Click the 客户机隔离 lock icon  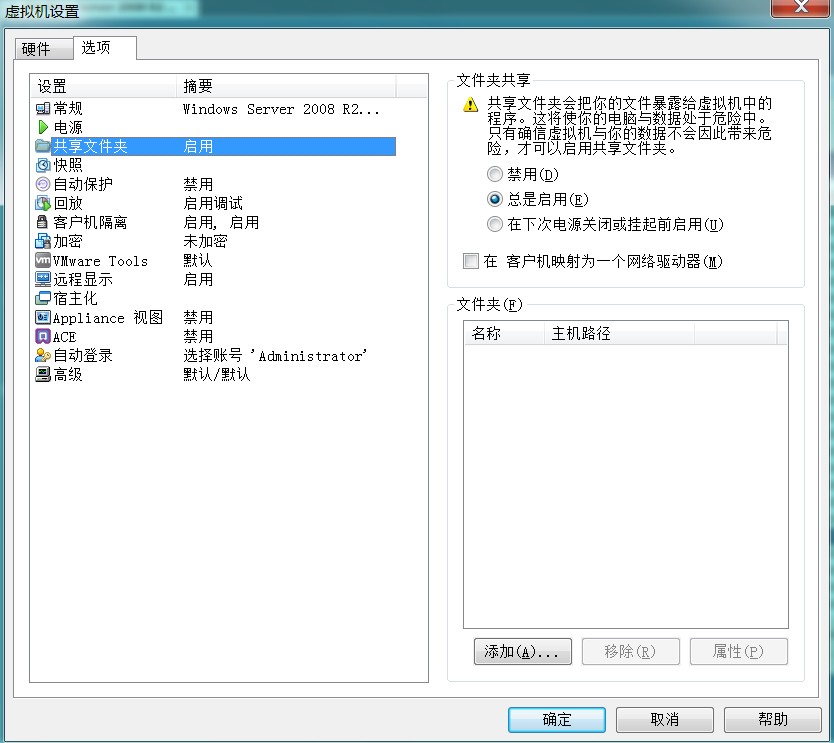point(43,222)
